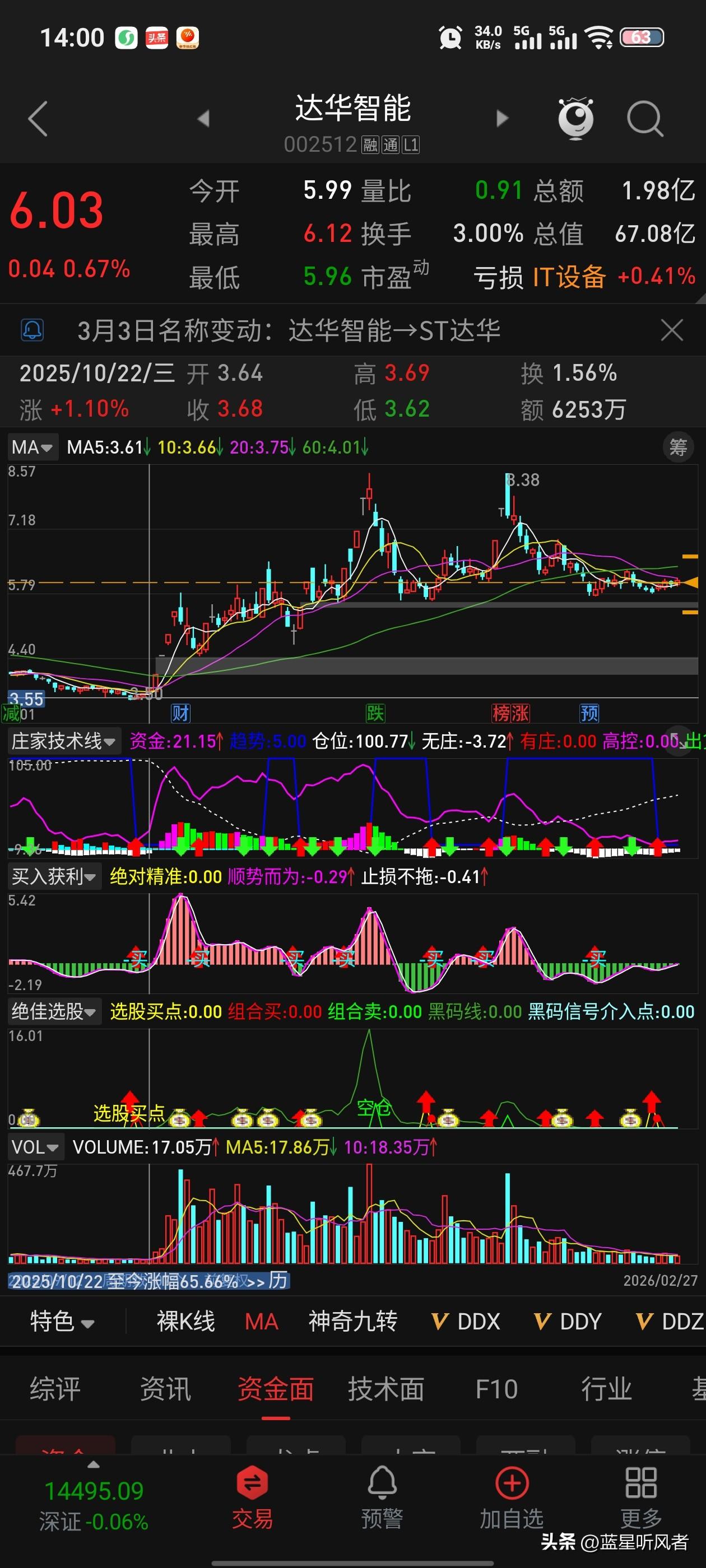
Task: Tap the L1 quote level badge
Action: pos(411,145)
